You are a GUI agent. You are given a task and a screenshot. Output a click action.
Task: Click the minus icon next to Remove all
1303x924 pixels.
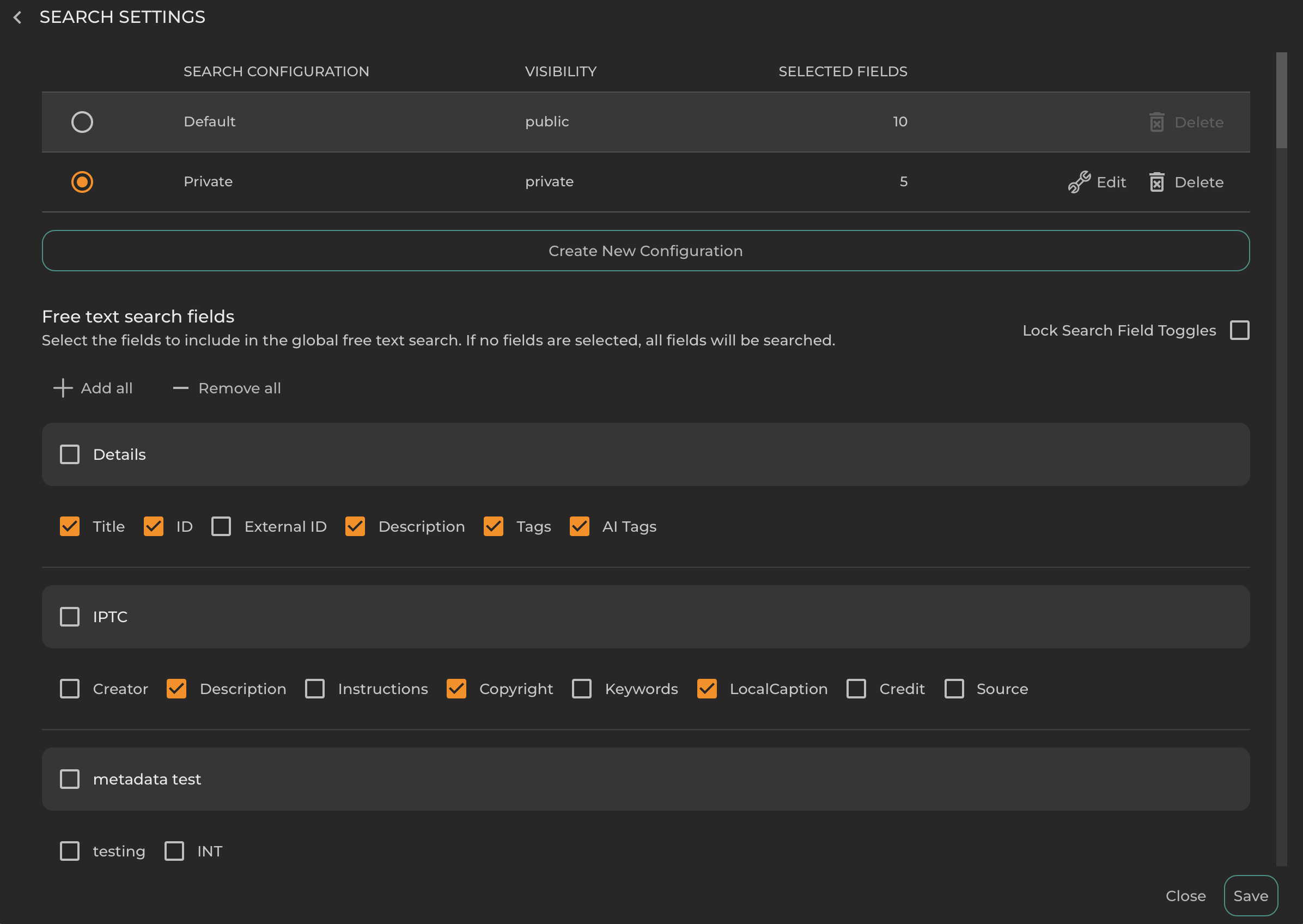[x=180, y=388]
